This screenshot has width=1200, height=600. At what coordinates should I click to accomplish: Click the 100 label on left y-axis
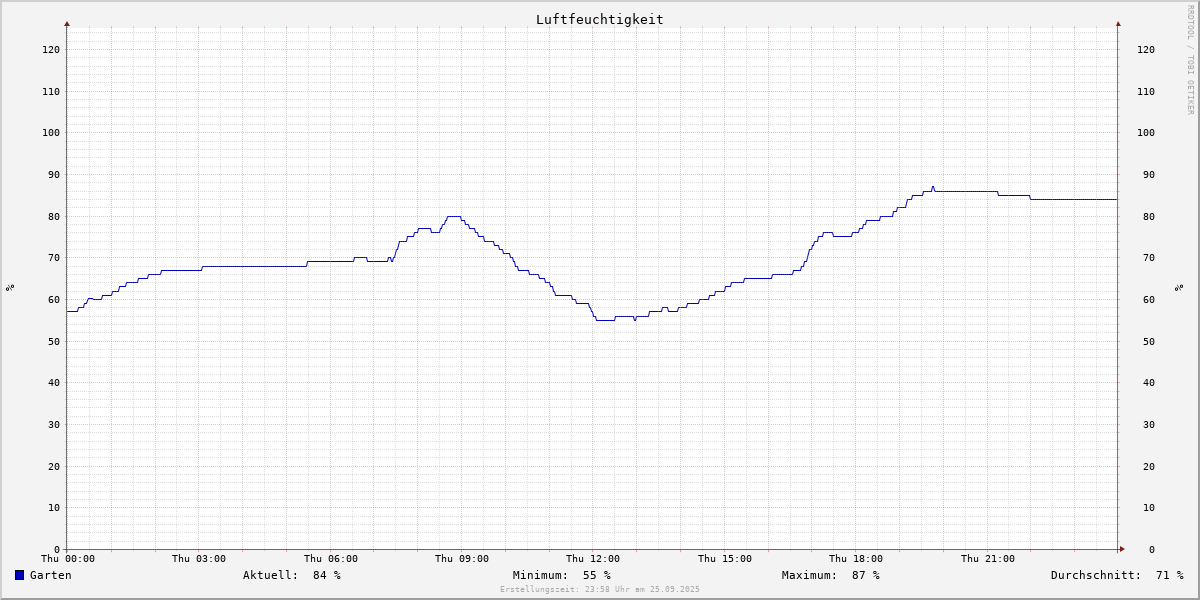pos(50,132)
